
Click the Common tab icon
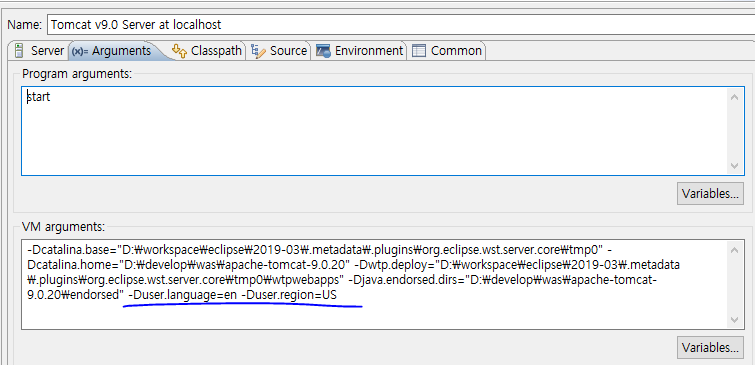pos(419,51)
